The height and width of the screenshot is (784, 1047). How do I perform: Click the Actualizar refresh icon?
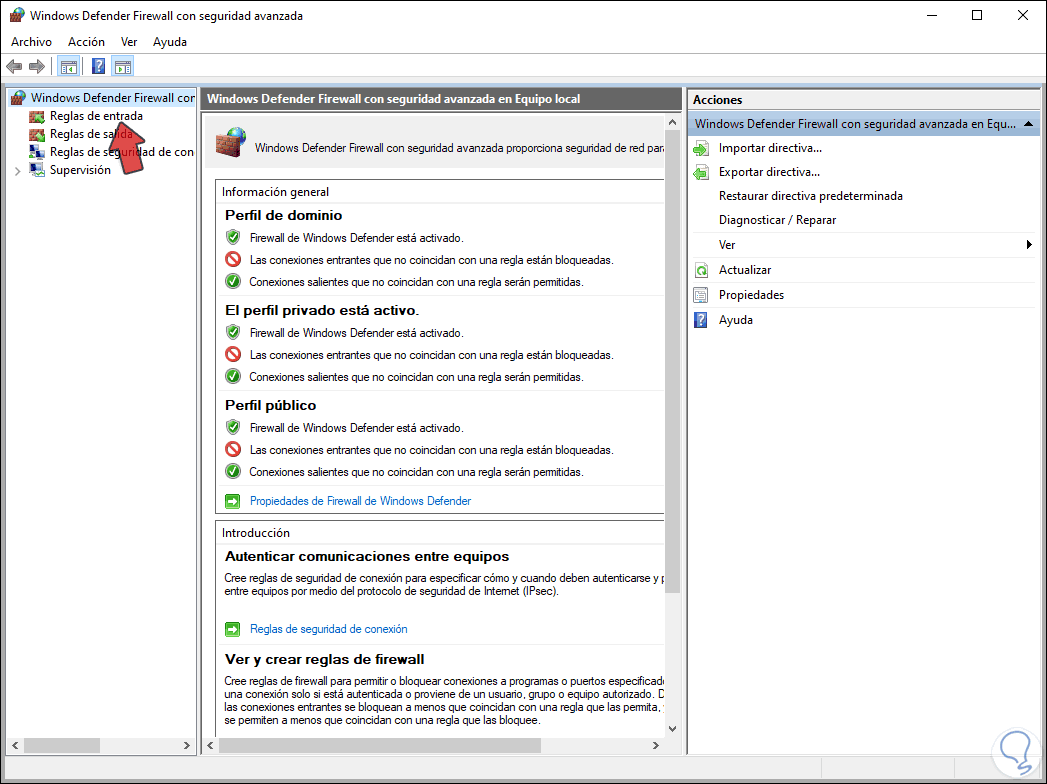pos(701,270)
